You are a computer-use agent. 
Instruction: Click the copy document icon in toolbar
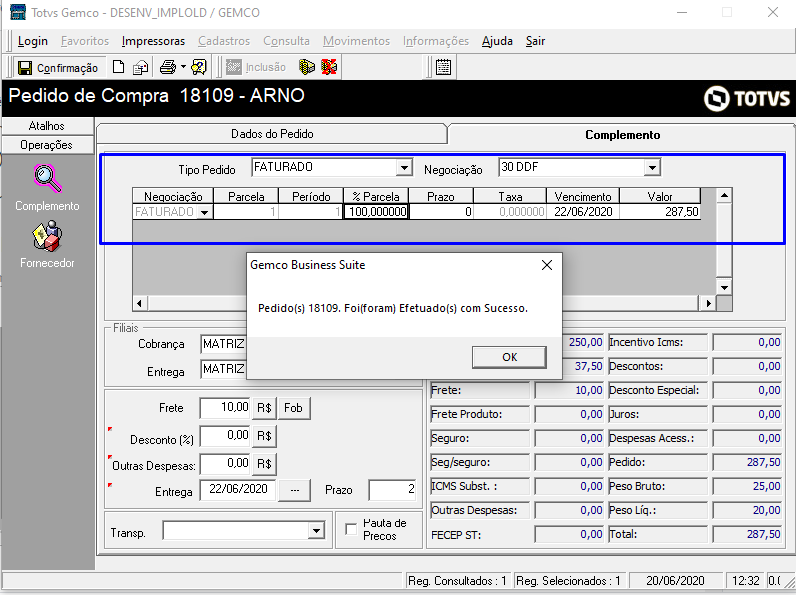140,68
